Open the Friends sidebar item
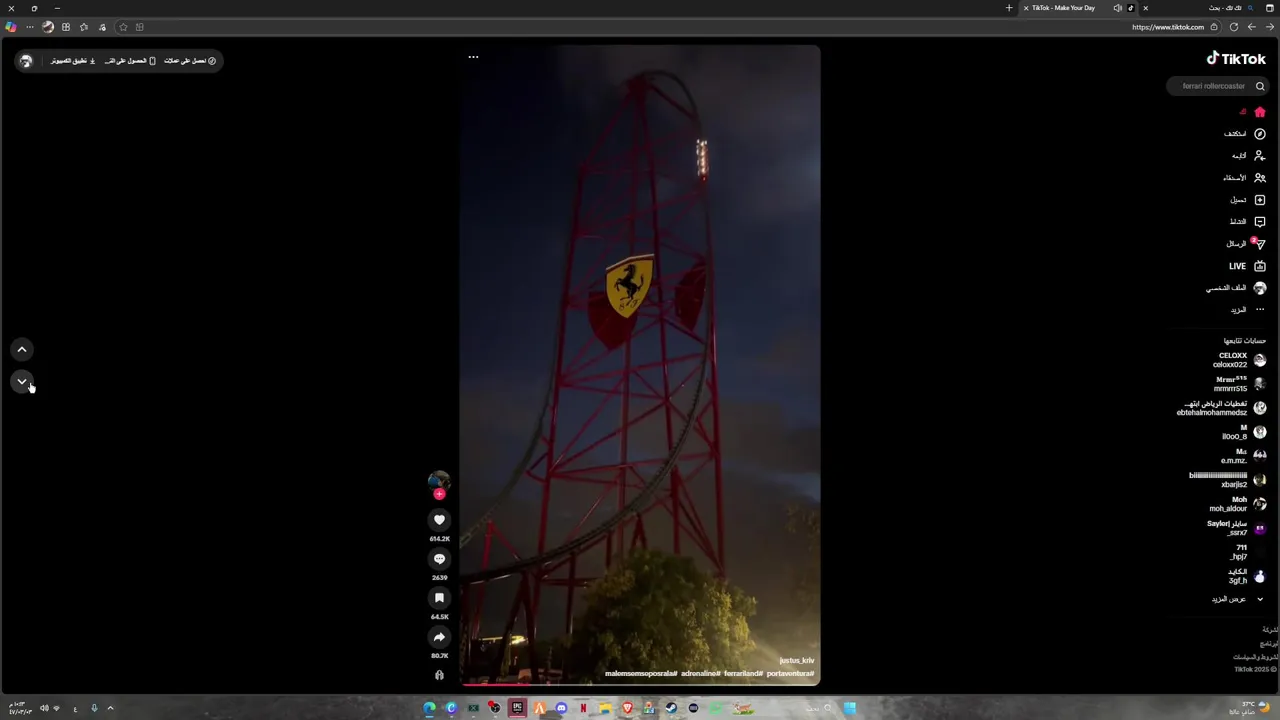The height and width of the screenshot is (720, 1280). tap(1245, 178)
